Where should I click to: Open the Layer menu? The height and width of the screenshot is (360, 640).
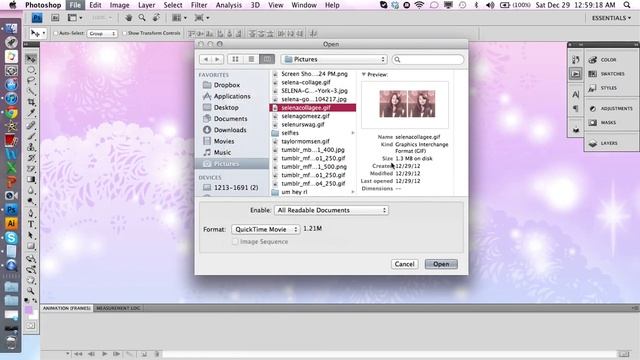(x=146, y=5)
